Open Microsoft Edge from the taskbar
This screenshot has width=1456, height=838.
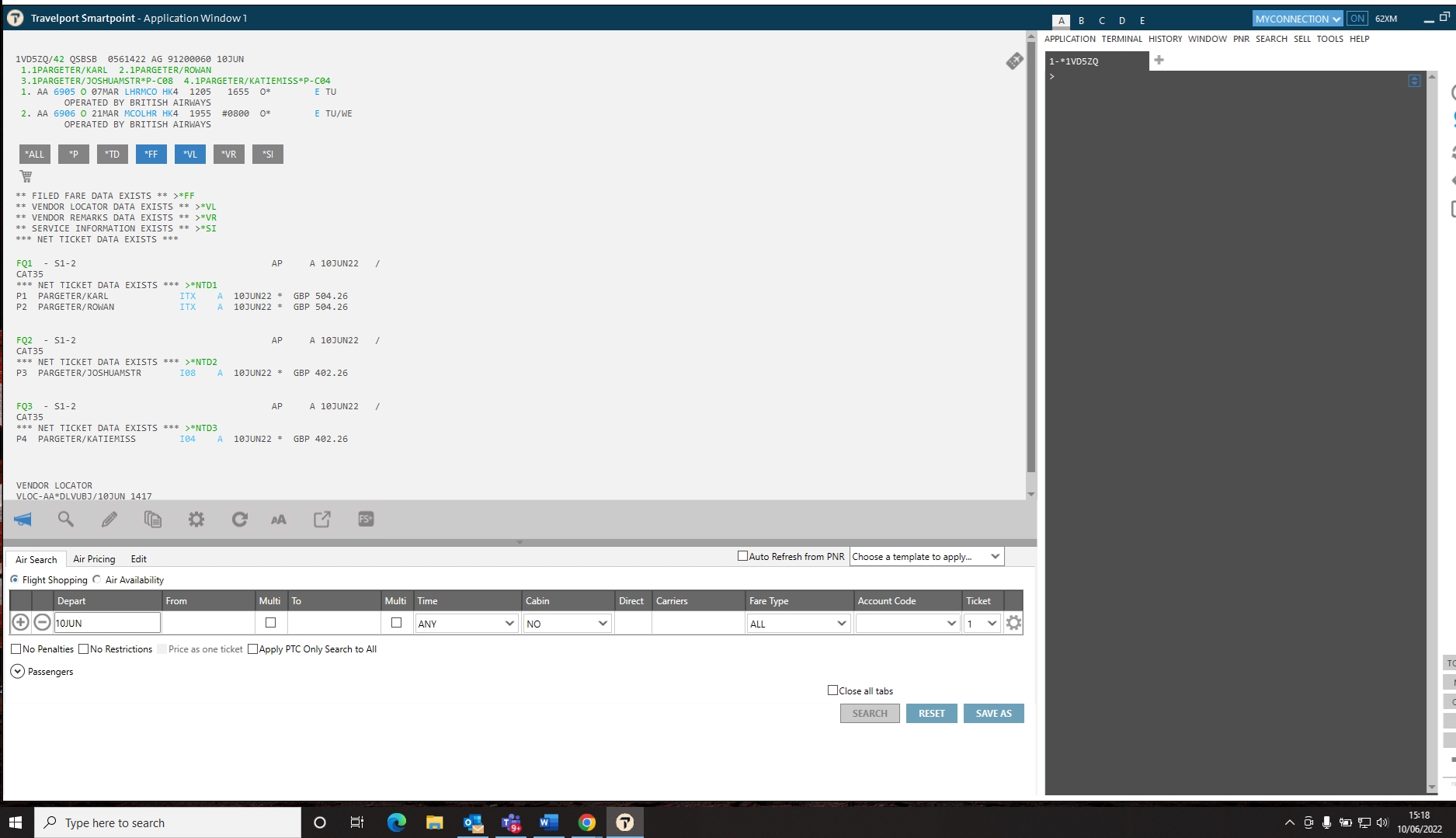(x=397, y=822)
